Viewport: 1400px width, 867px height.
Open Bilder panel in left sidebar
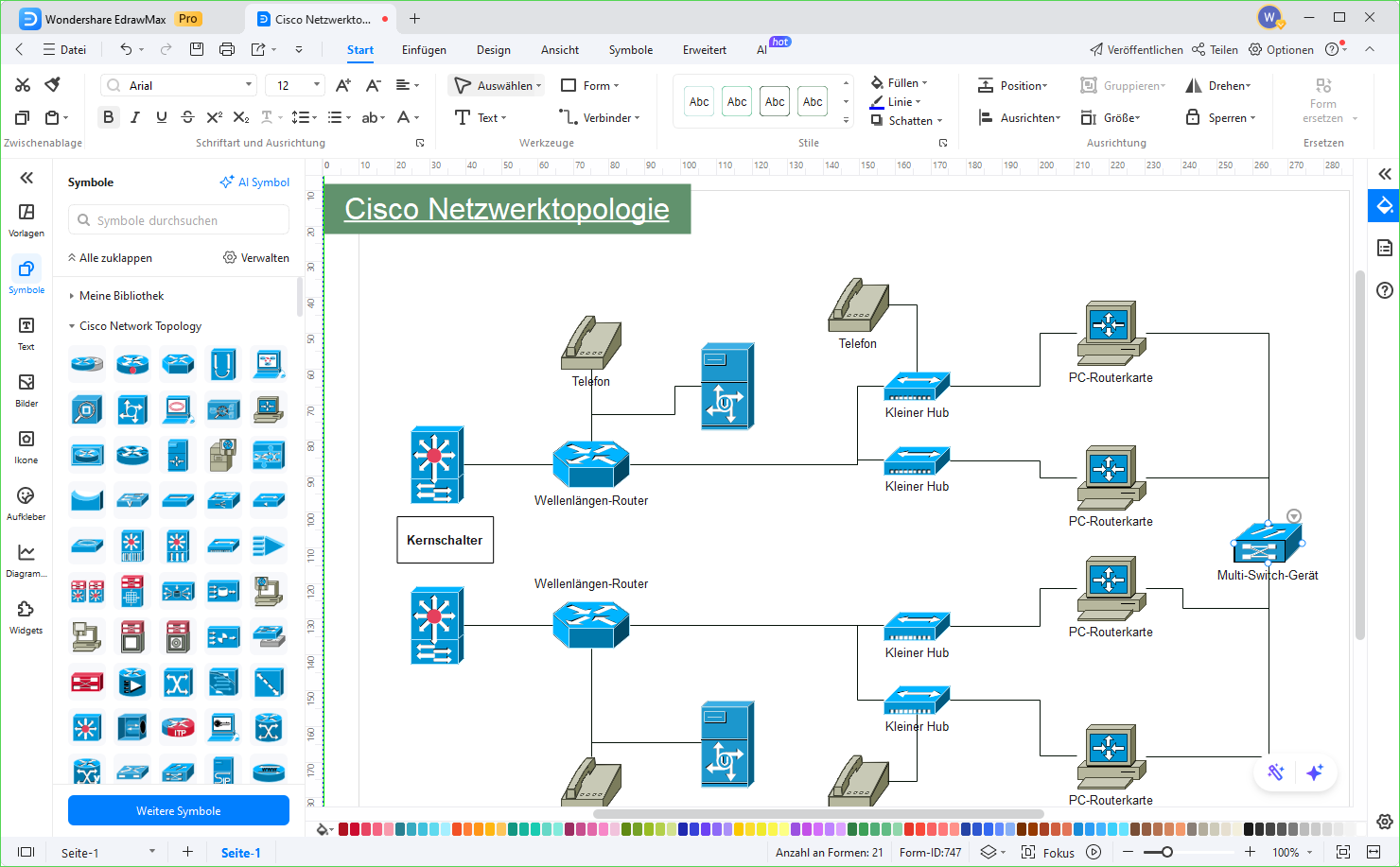(26, 390)
